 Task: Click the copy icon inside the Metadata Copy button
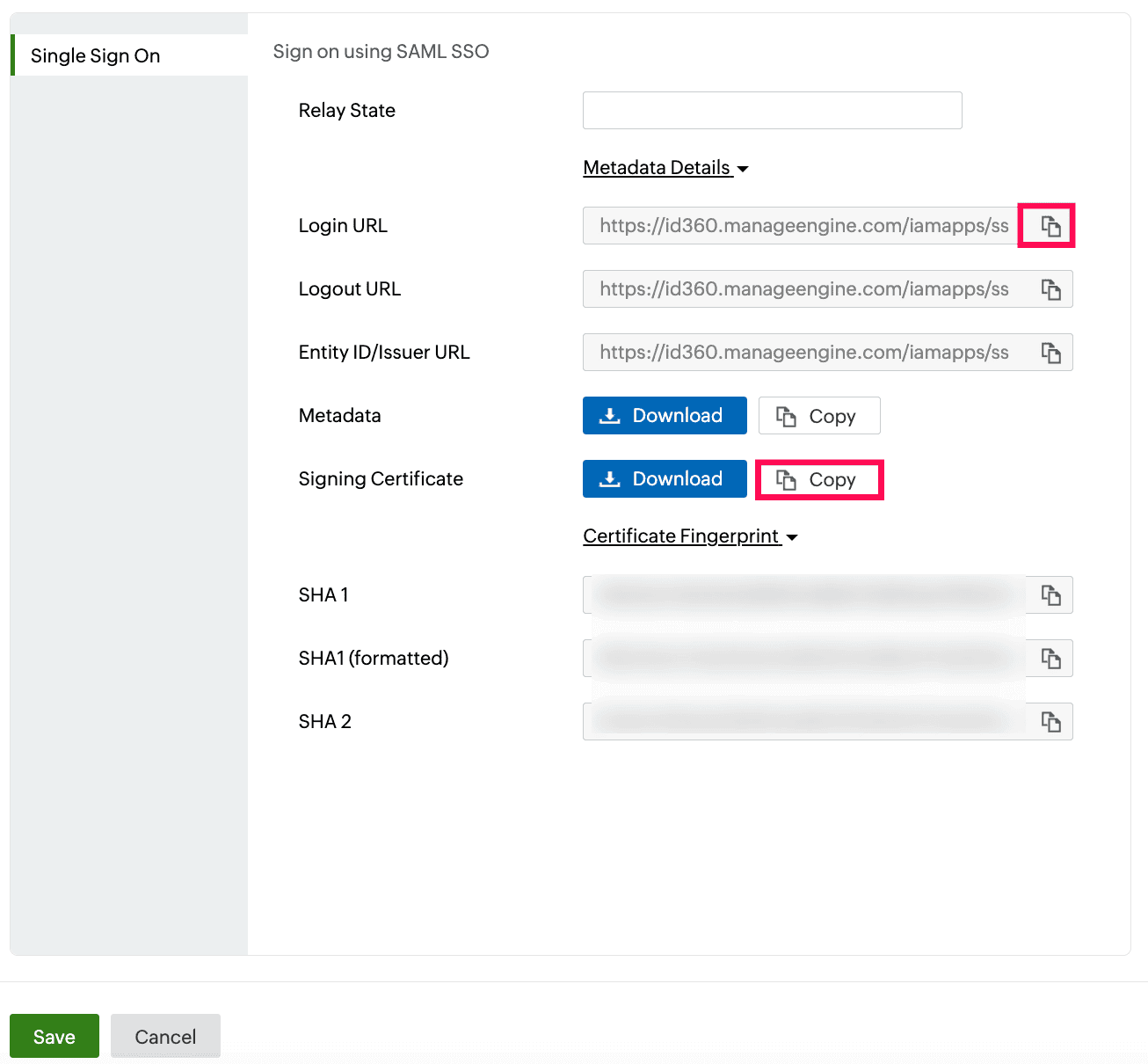[785, 415]
